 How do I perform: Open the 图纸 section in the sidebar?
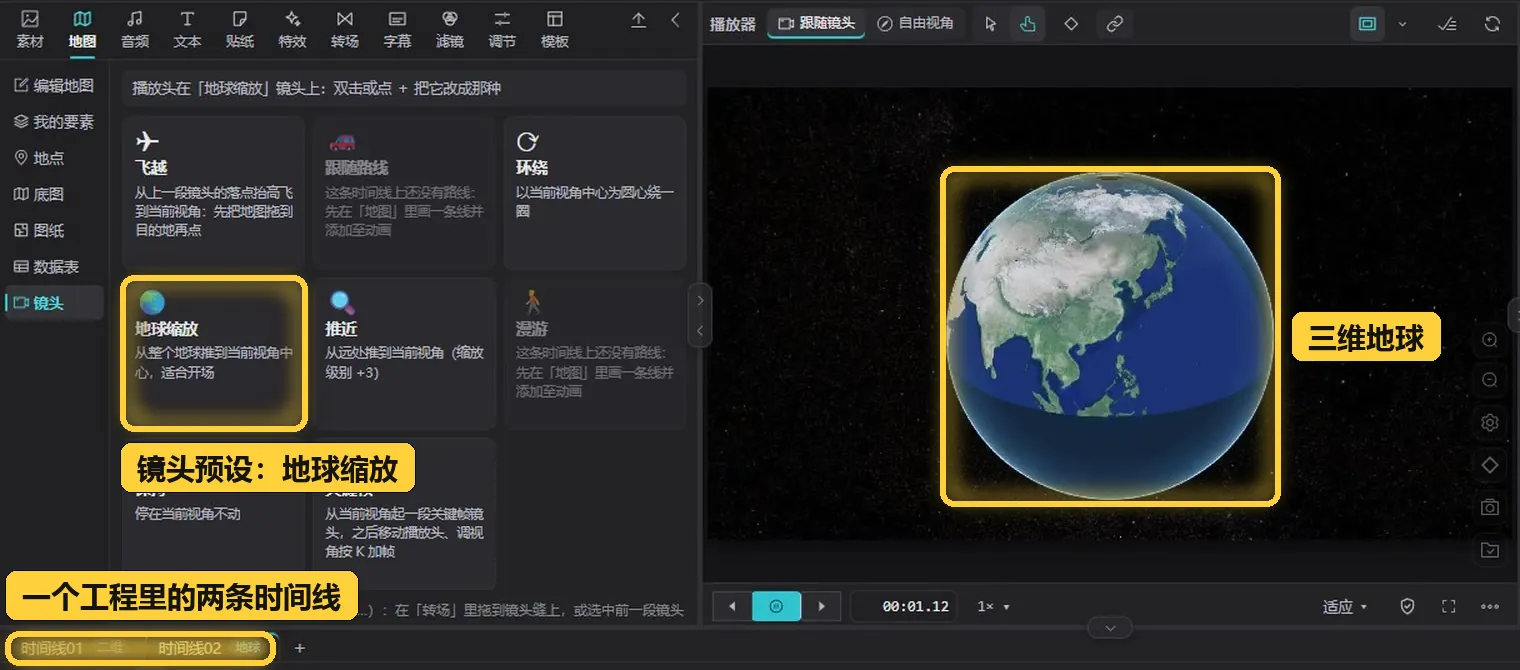54,230
